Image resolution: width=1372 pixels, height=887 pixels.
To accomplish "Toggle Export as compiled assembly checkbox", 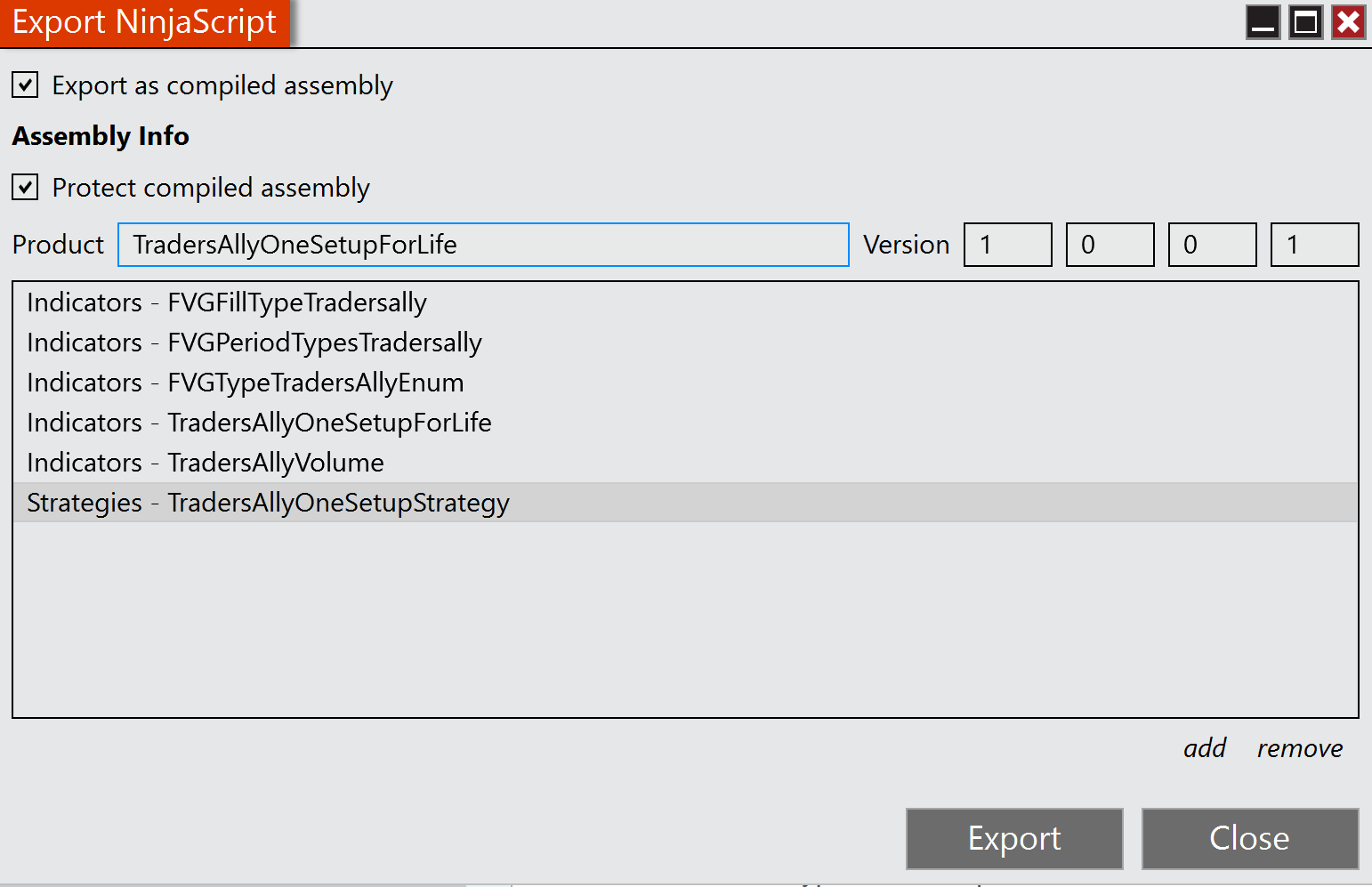I will pos(25,85).
